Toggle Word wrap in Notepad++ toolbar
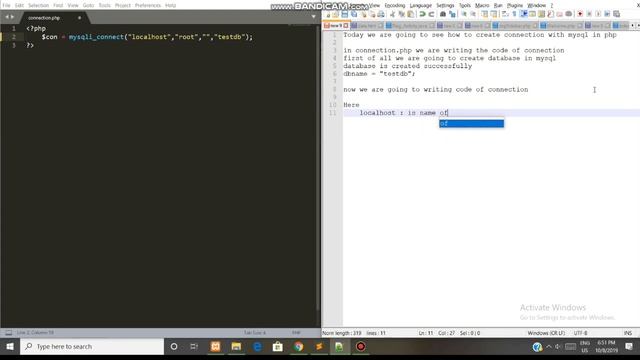The height and width of the screenshot is (360, 640). (x=505, y=14)
